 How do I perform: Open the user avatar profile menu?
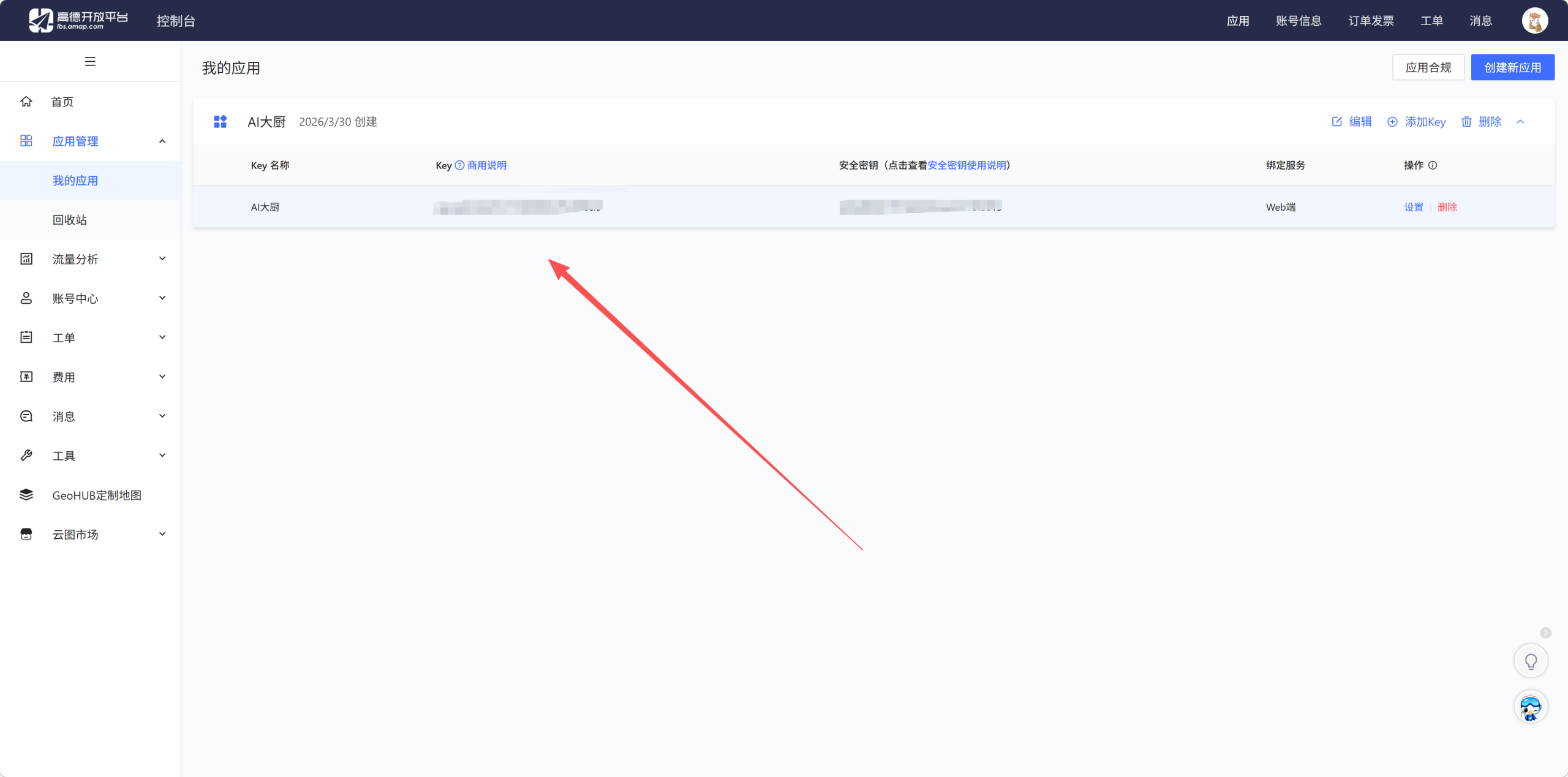point(1534,21)
